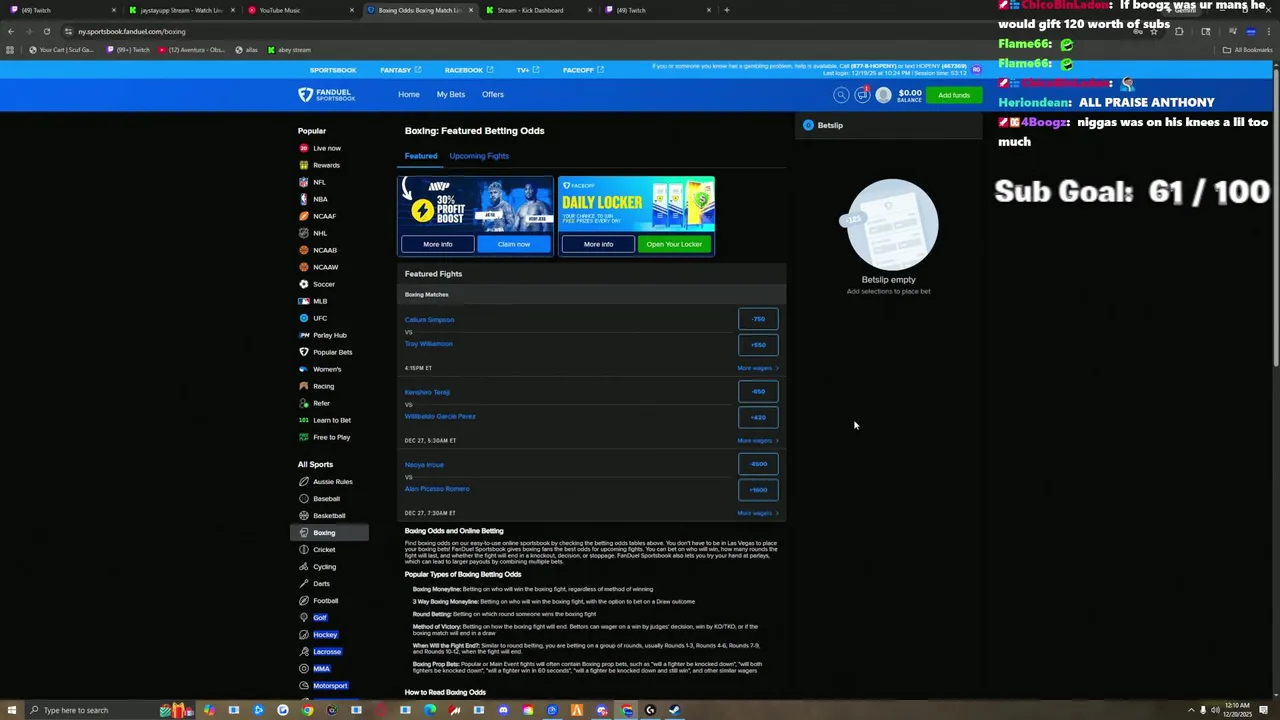Click the green Add funds button

(954, 95)
